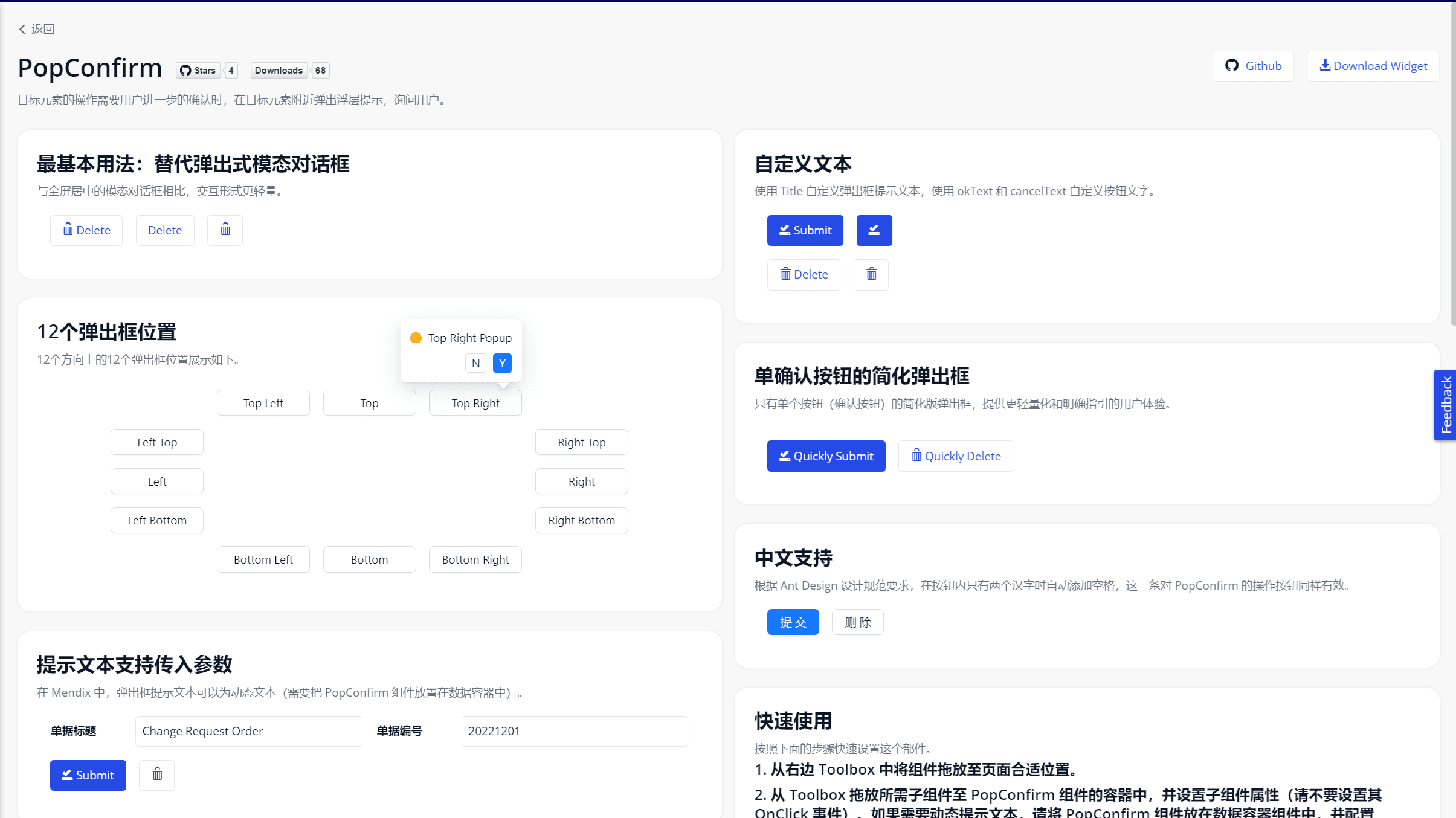Click the icon-only Submit button in 自定义文本 section
Screen dimensions: 1456x818
(874, 230)
